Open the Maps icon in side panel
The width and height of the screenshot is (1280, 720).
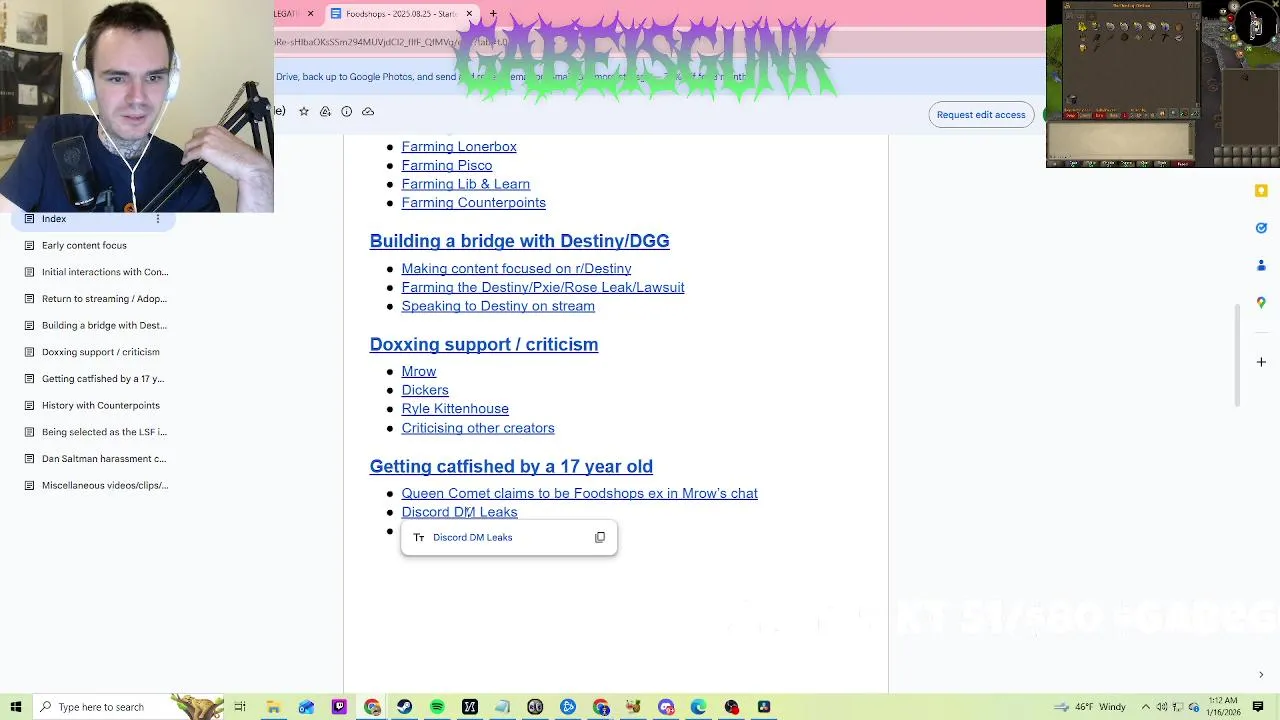tap(1261, 302)
